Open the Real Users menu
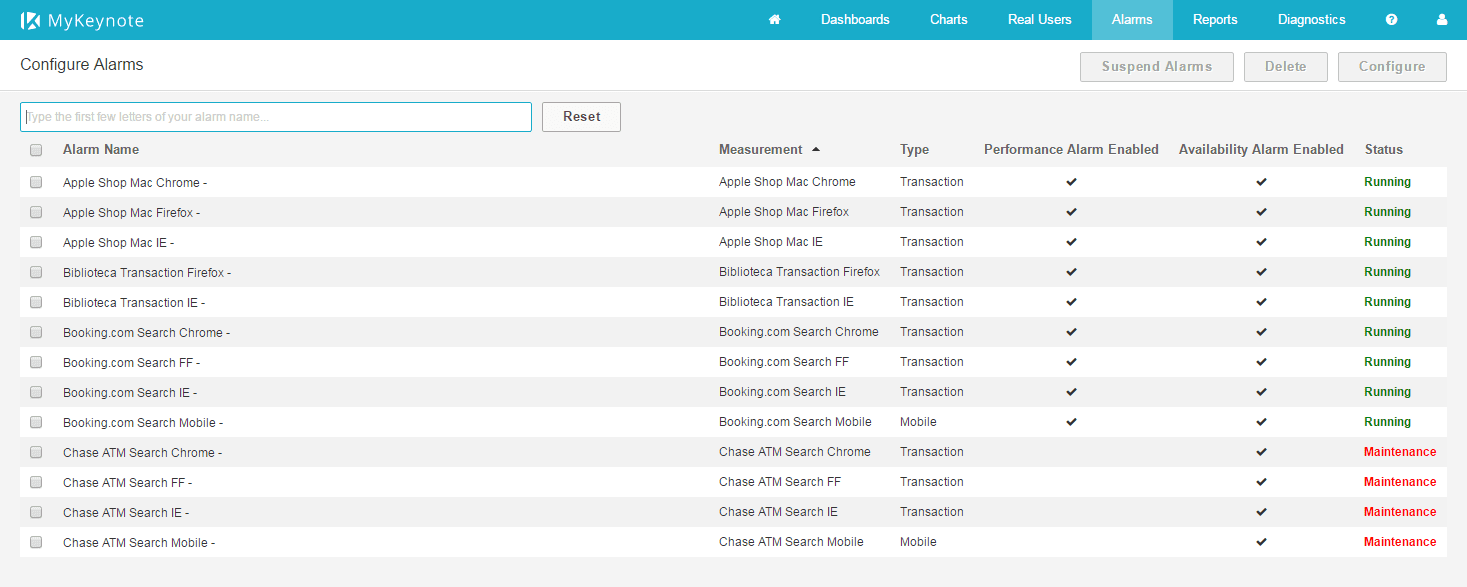The height and width of the screenshot is (587, 1467). point(1040,20)
